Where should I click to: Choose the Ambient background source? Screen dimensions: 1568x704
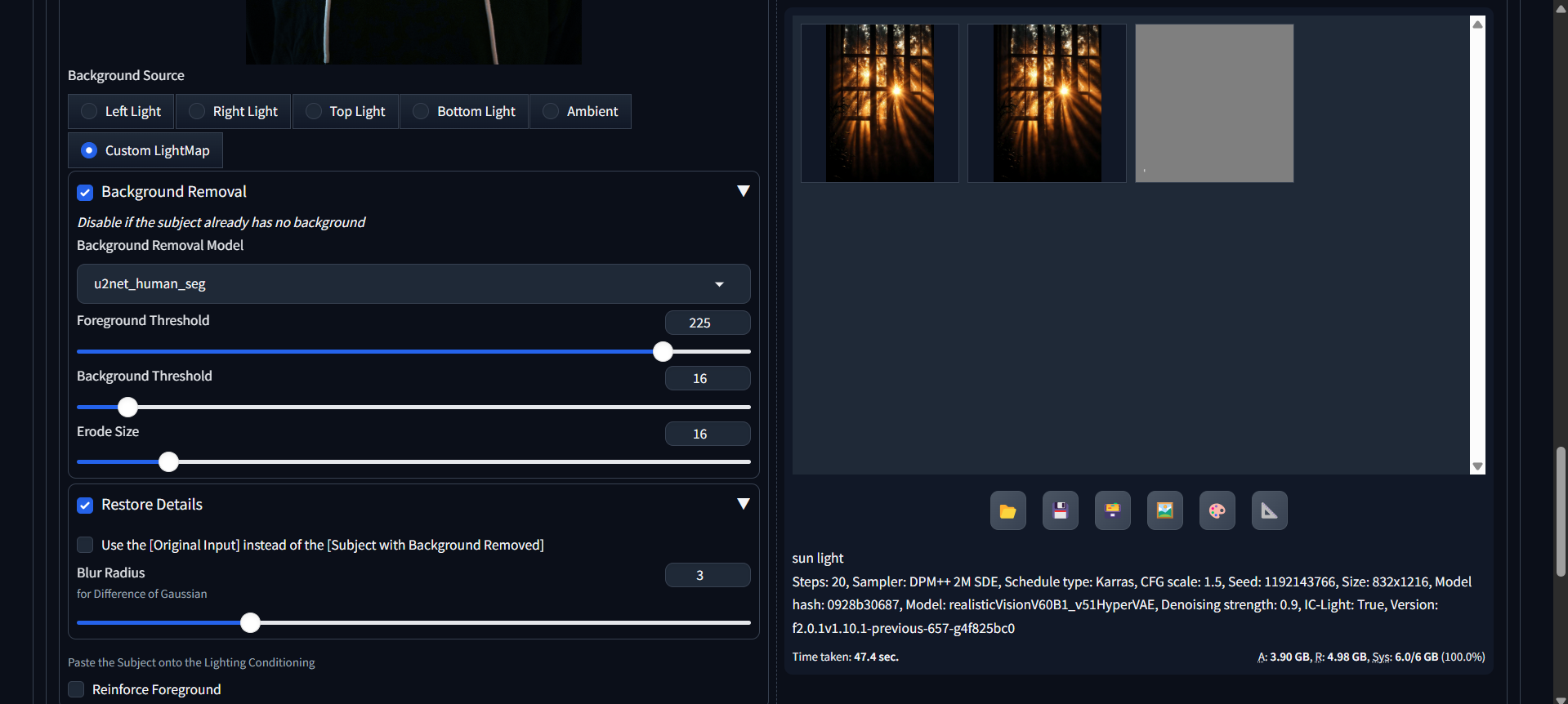[551, 111]
